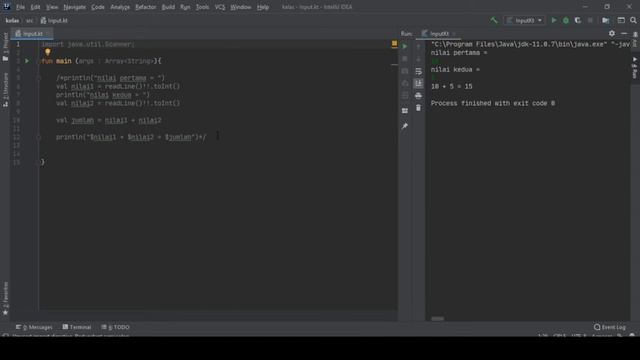
Task: Open the VCS menu
Action: 220,7
